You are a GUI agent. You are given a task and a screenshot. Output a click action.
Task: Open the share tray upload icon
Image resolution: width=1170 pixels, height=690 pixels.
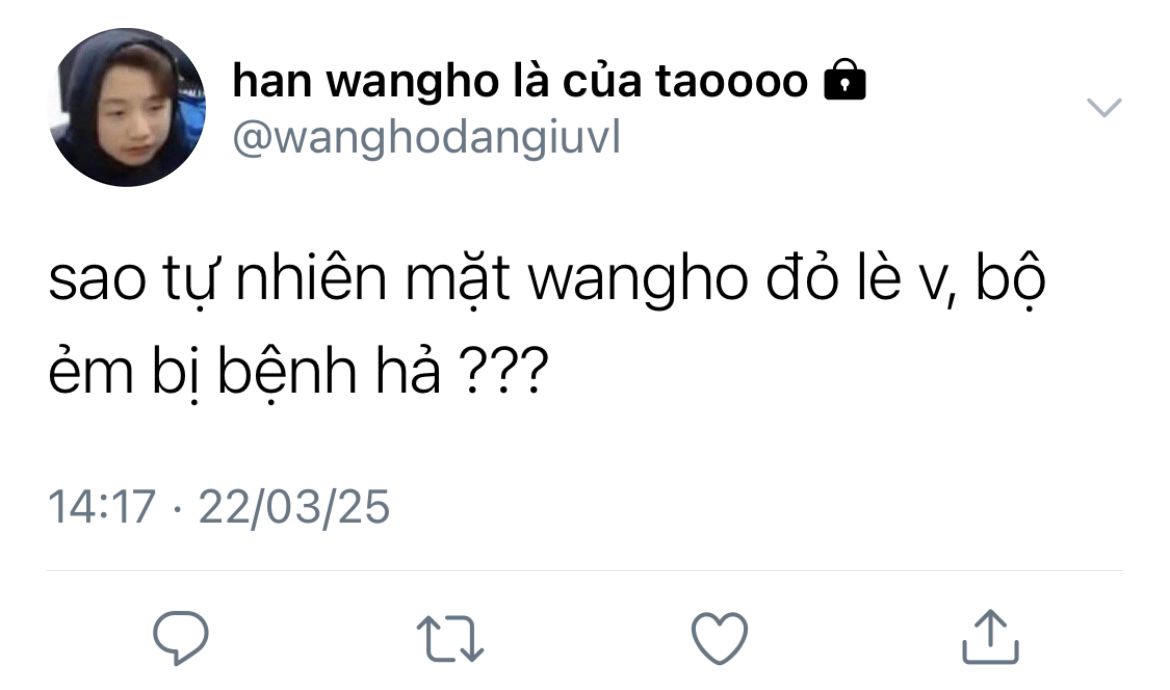(990, 636)
